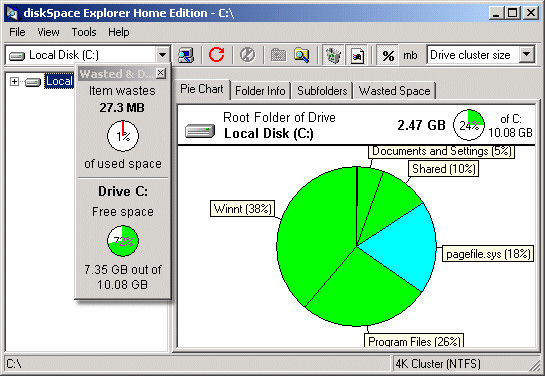
Task: Click the red refresh arrow icon
Action: [x=216, y=55]
